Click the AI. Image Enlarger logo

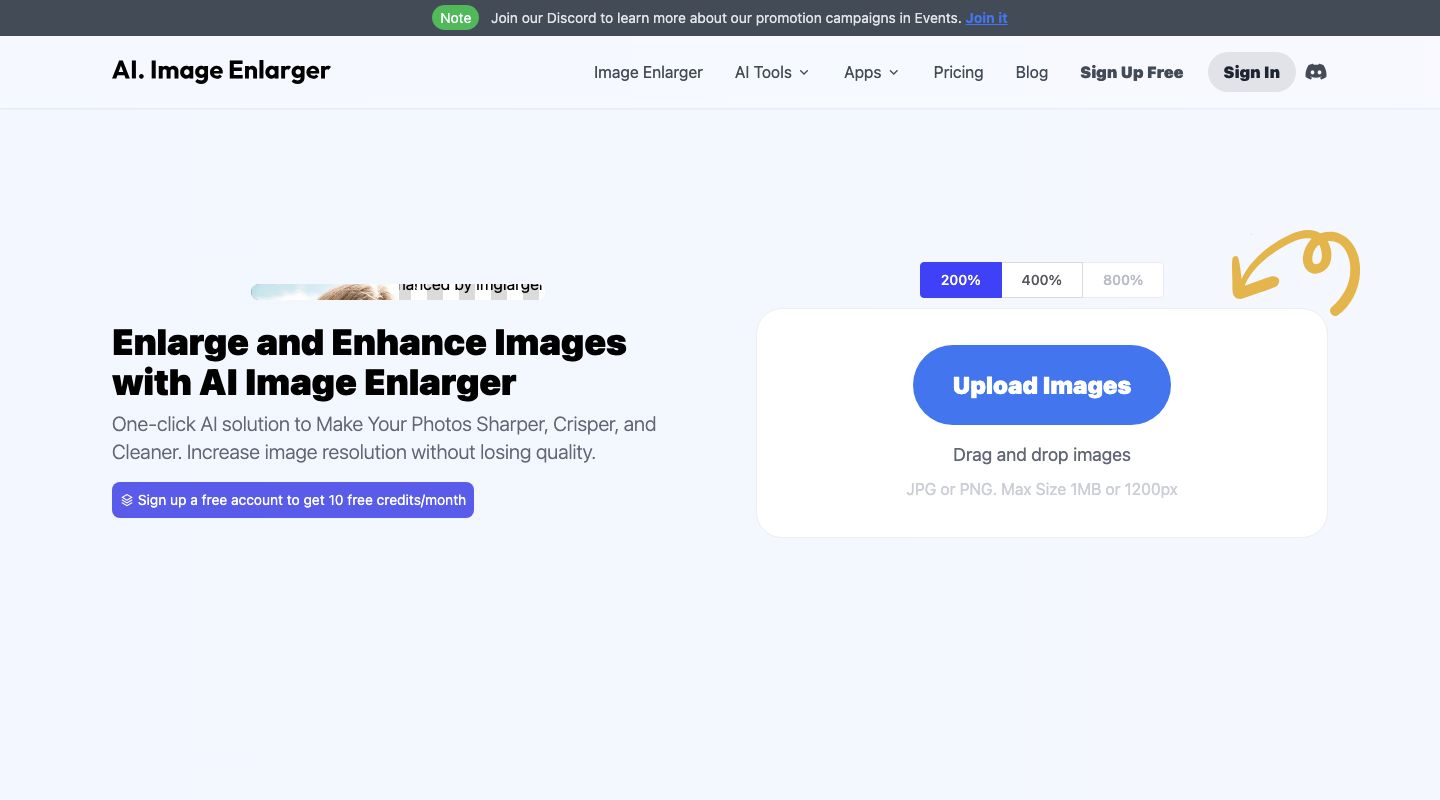click(221, 71)
